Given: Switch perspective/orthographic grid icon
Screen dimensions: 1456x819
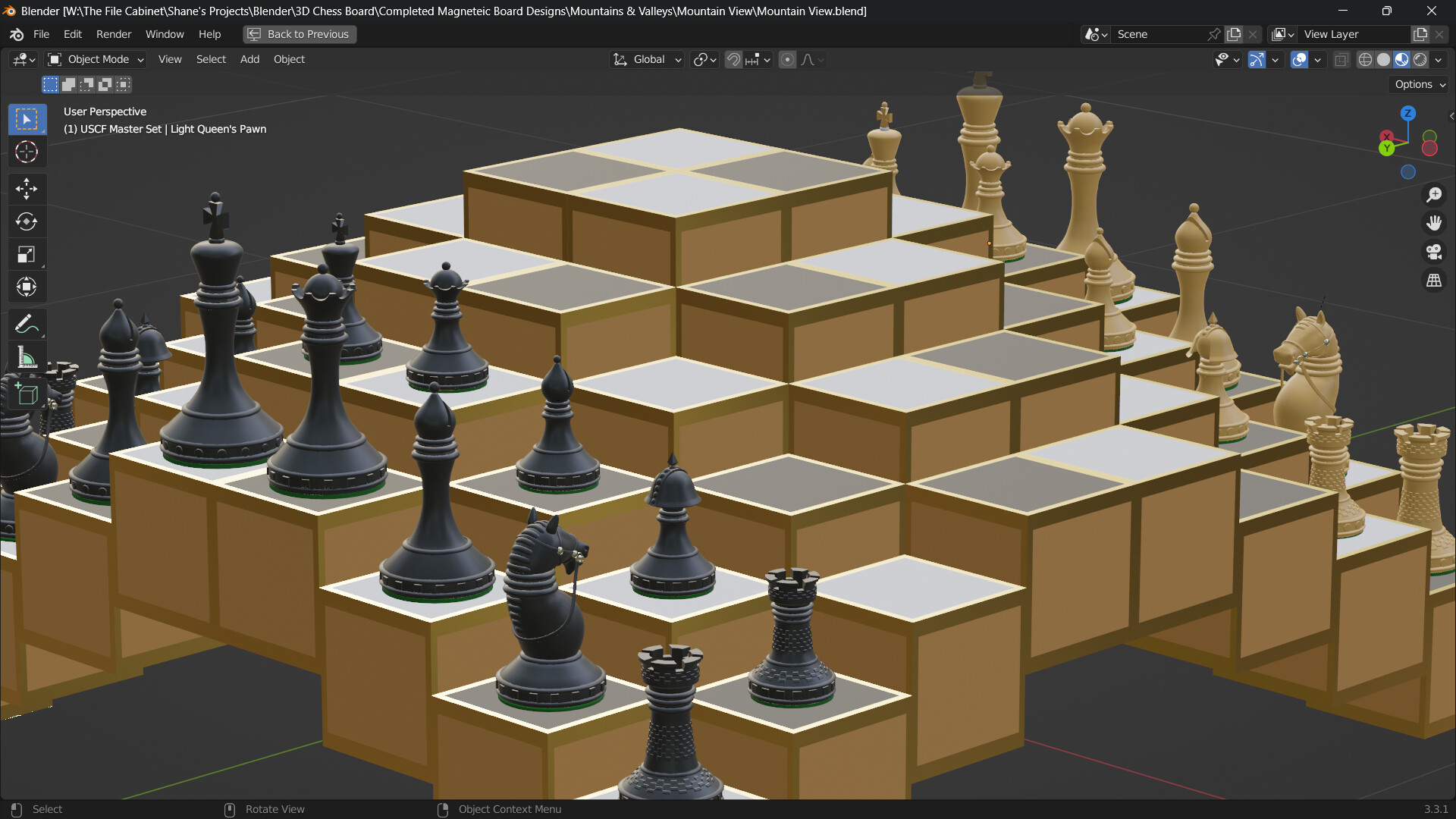Looking at the screenshot, I should click(1434, 281).
